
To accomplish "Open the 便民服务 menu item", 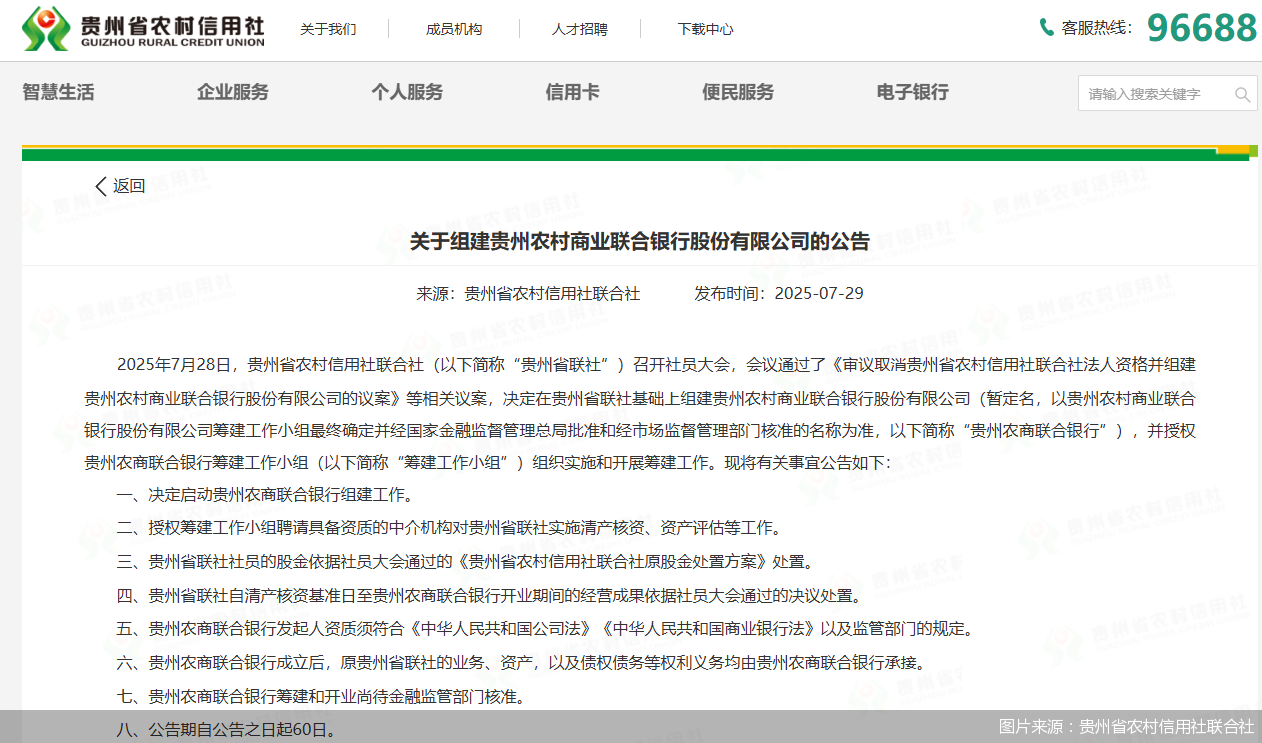I will point(738,92).
